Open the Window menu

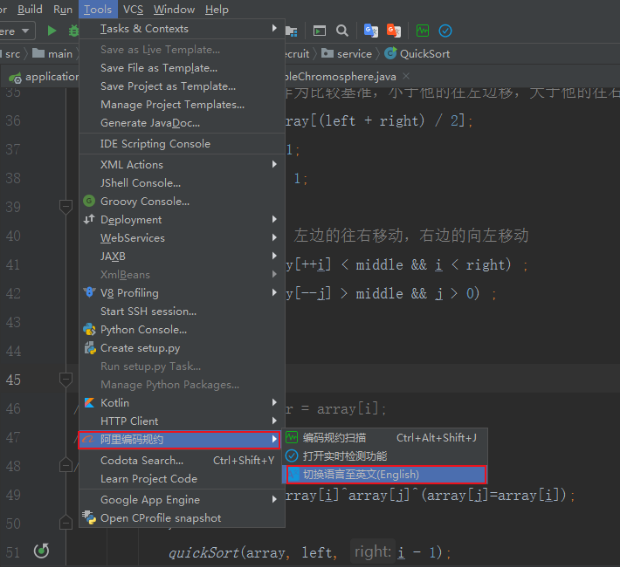click(x=174, y=9)
